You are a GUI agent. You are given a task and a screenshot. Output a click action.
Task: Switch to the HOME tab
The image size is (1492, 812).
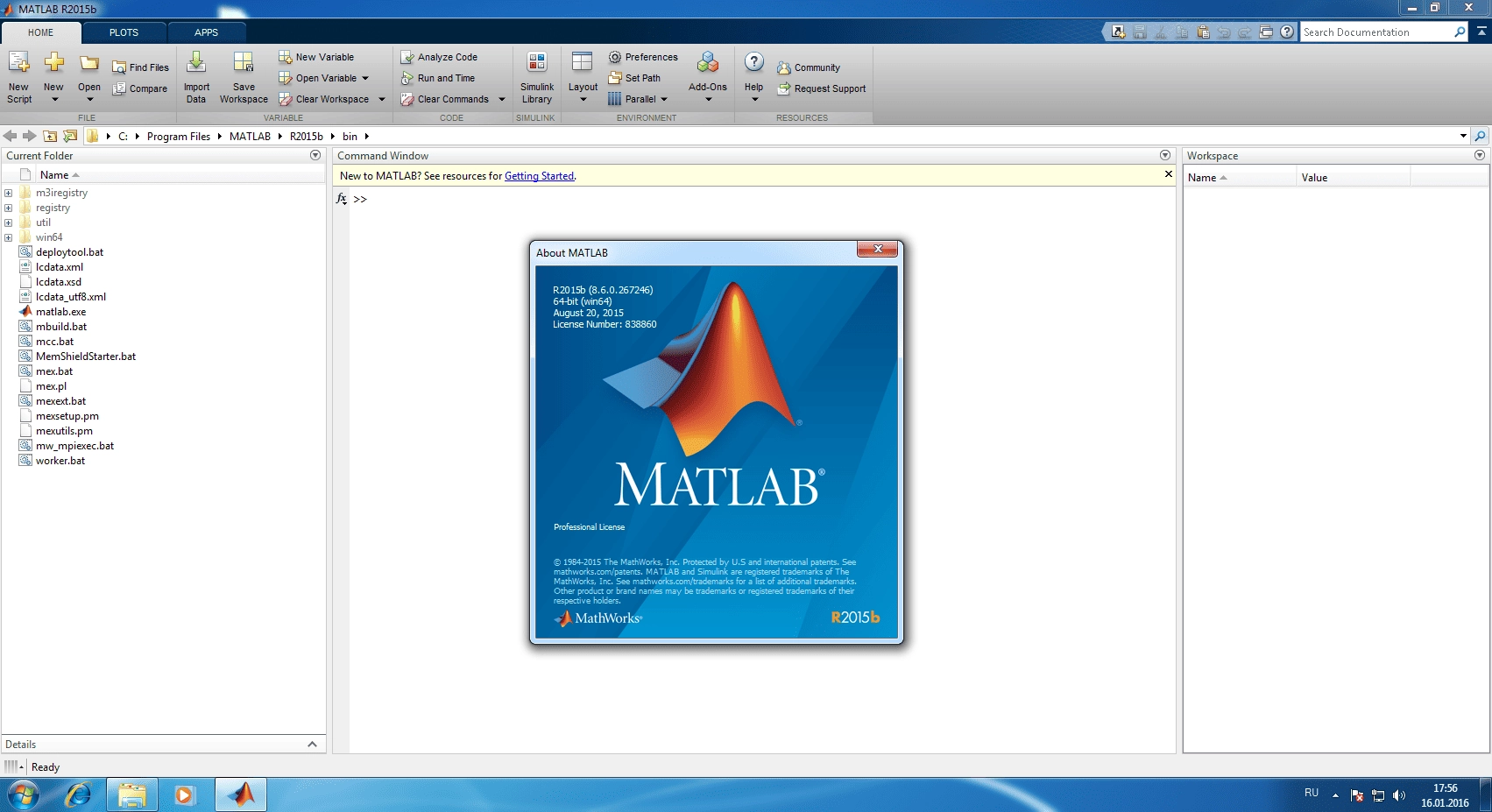click(40, 32)
